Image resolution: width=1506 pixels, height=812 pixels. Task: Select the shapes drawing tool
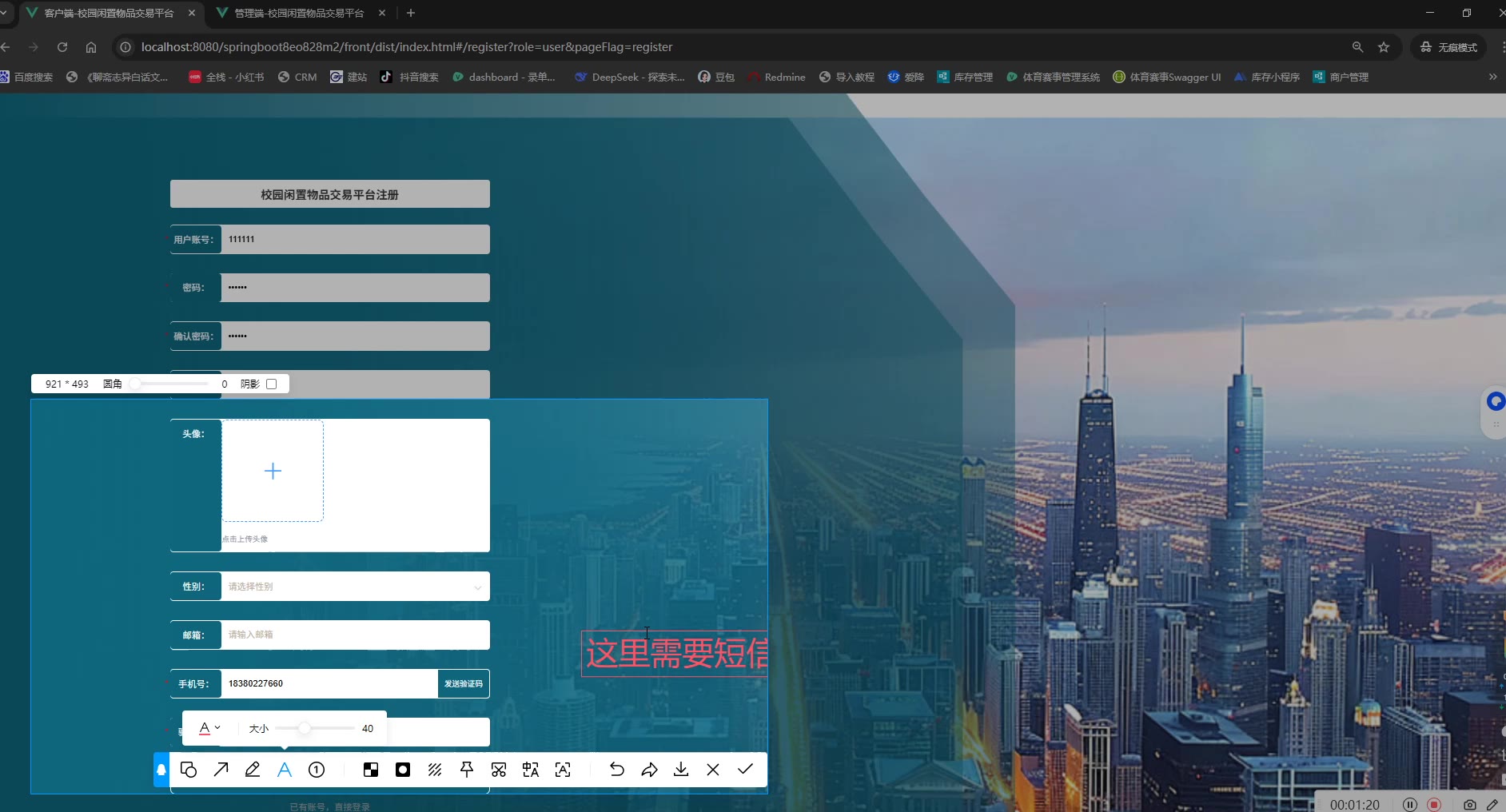[189, 770]
